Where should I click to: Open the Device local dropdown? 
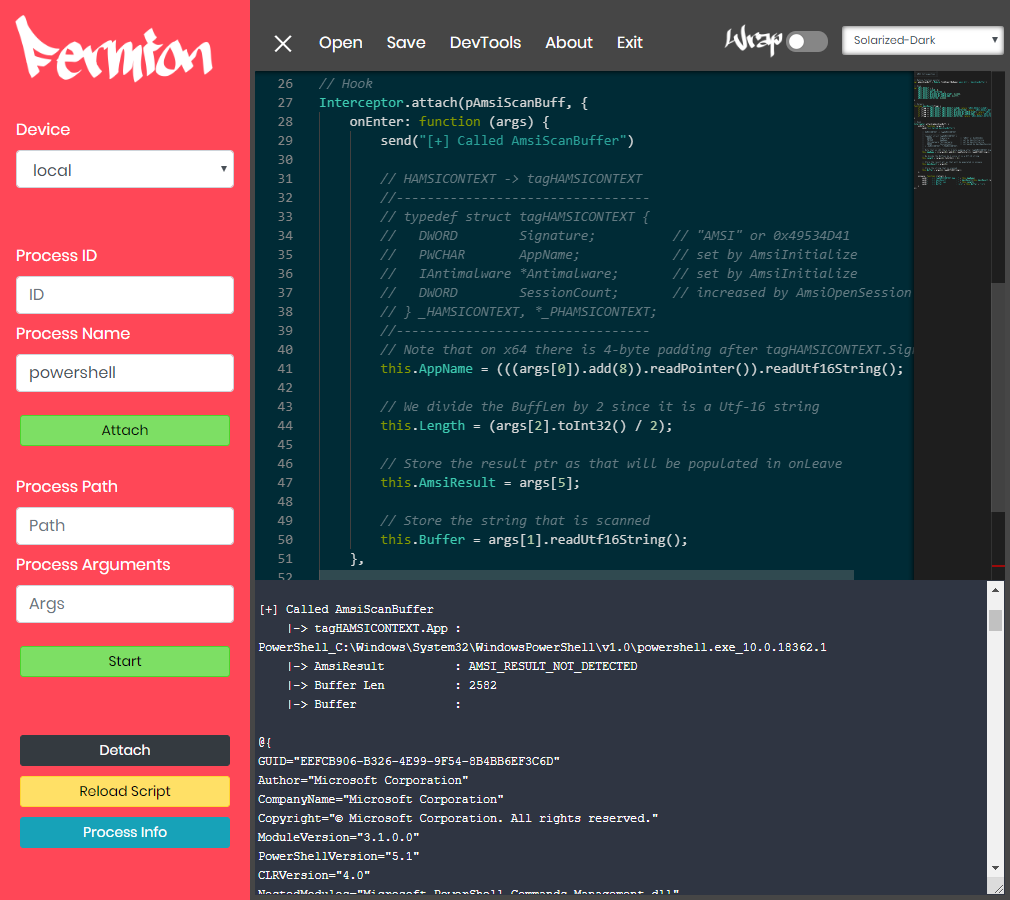click(x=125, y=169)
